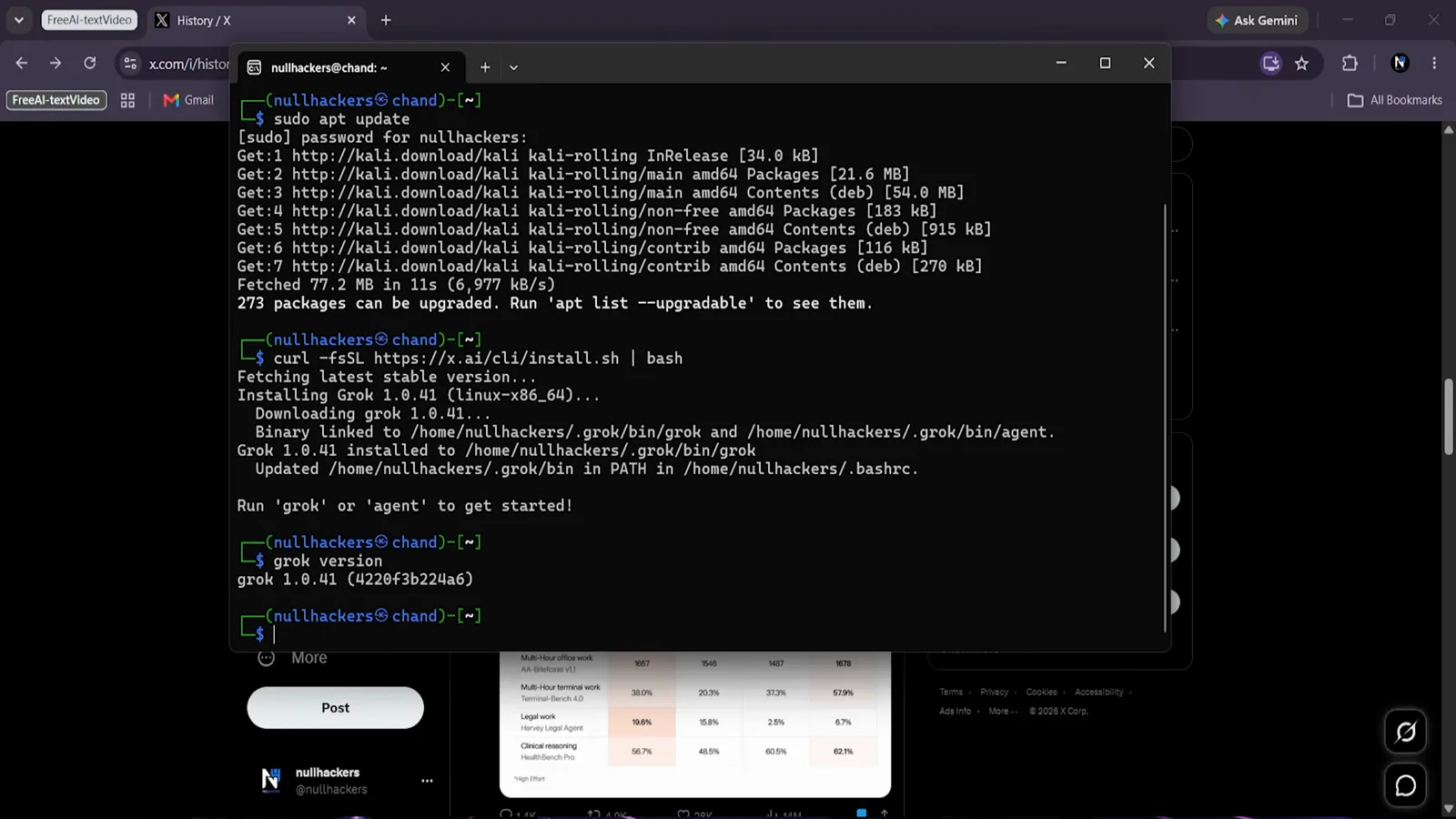Image resolution: width=1456 pixels, height=819 pixels.
Task: Click the install app icon in address bar
Action: click(x=1270, y=63)
